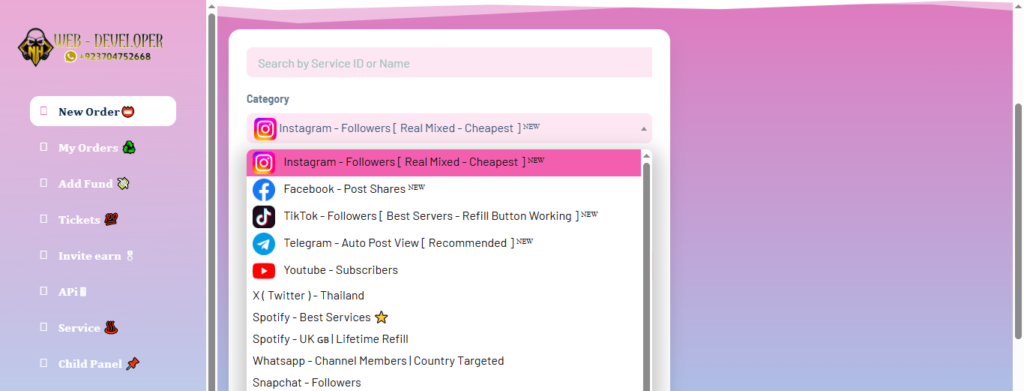
Task: Click the WhatsApp icon beside phone number
Action: (x=71, y=57)
